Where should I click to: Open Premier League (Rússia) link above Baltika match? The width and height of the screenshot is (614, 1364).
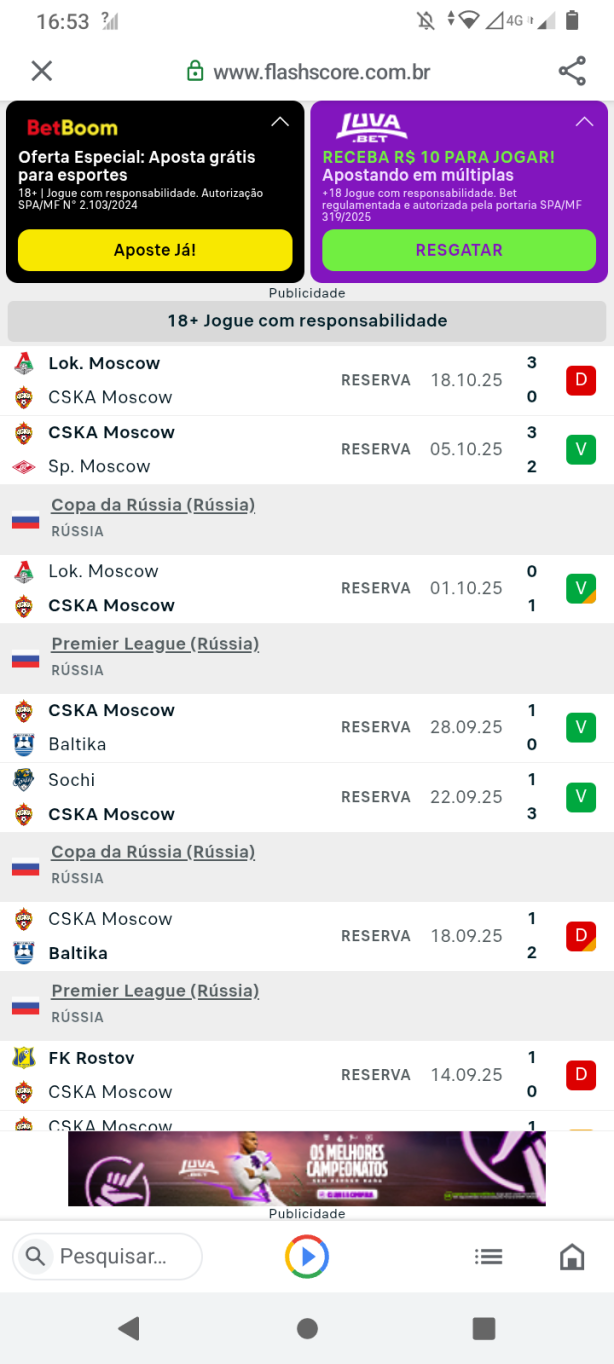coord(155,644)
